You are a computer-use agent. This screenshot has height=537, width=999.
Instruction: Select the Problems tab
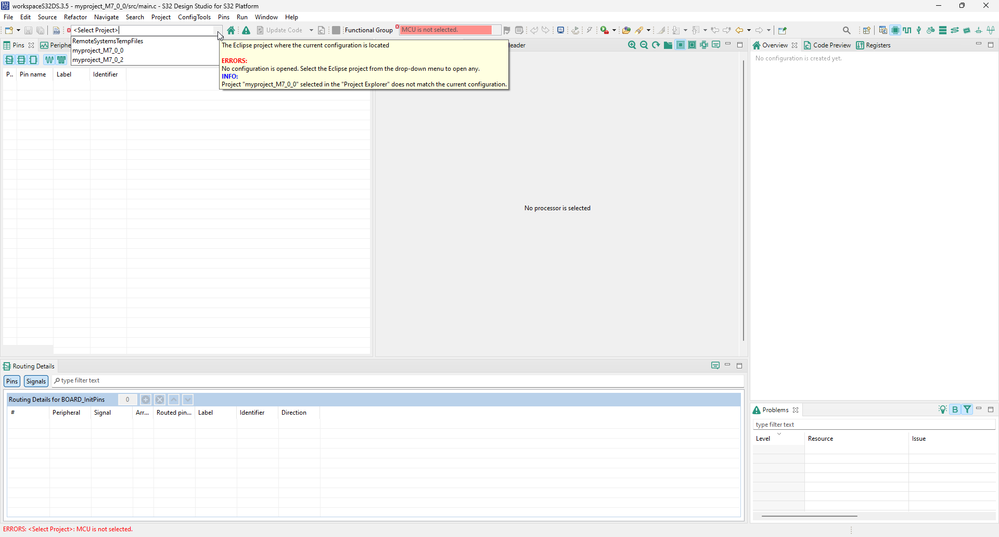775,410
